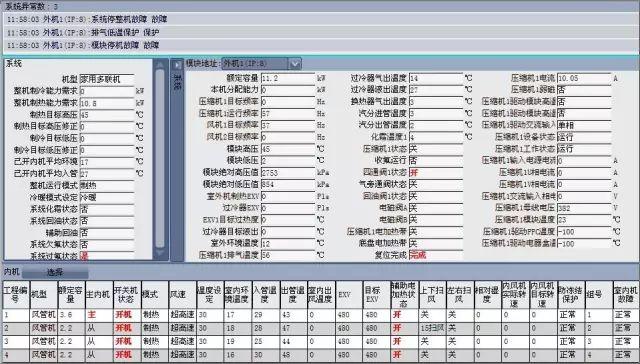Click the 四通阀1状态 field showing 开

[436, 172]
